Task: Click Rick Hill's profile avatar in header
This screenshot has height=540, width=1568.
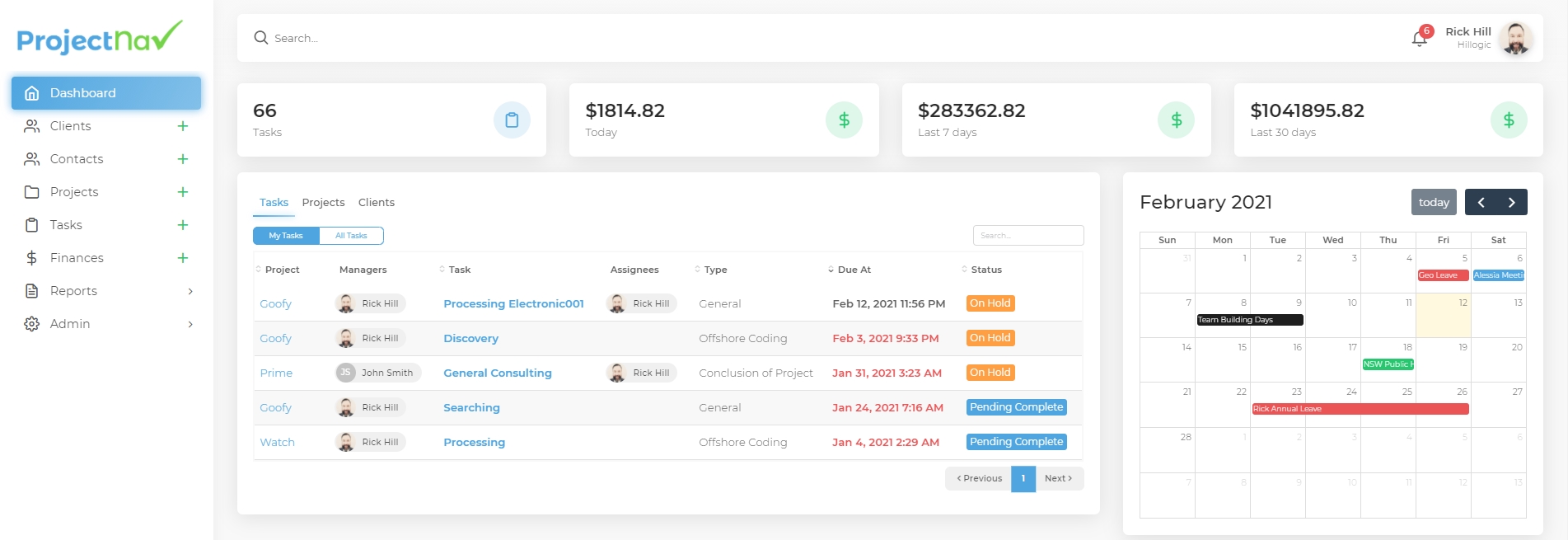Action: [1516, 38]
